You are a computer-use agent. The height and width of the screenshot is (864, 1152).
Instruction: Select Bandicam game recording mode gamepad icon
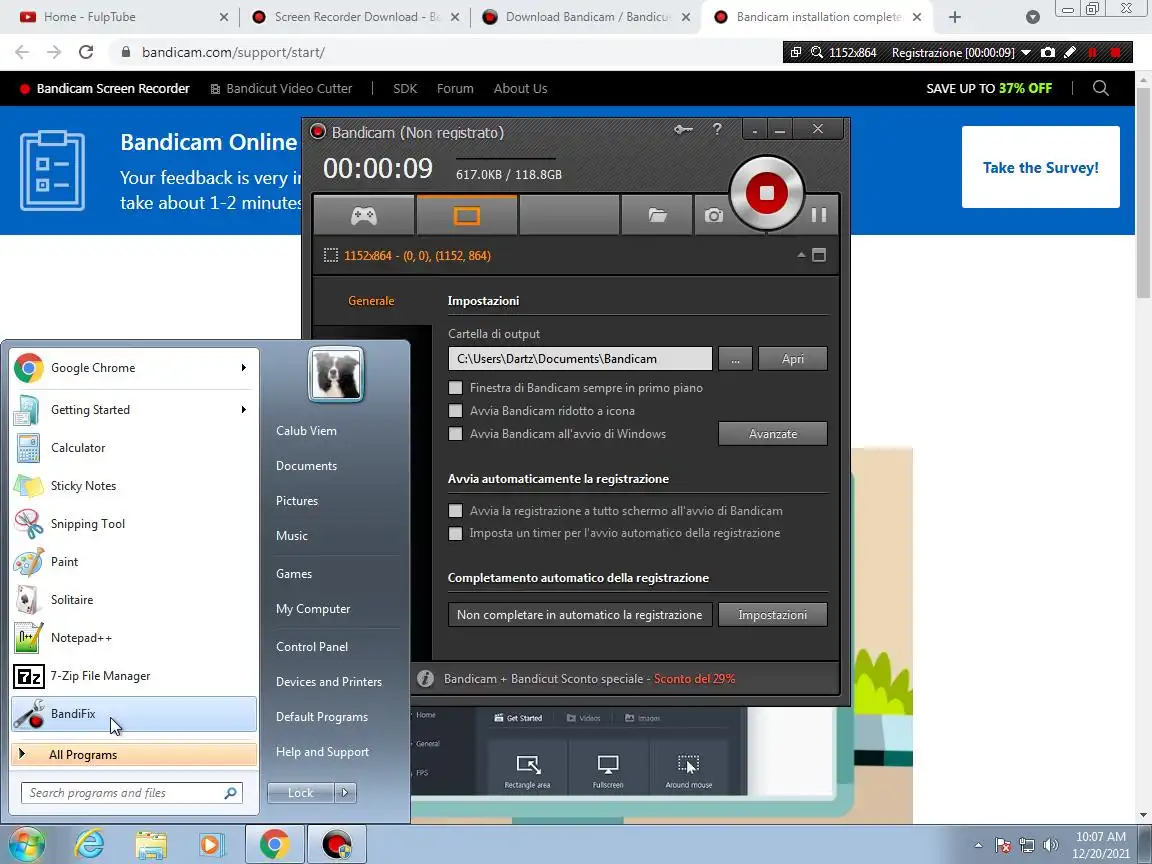[364, 215]
